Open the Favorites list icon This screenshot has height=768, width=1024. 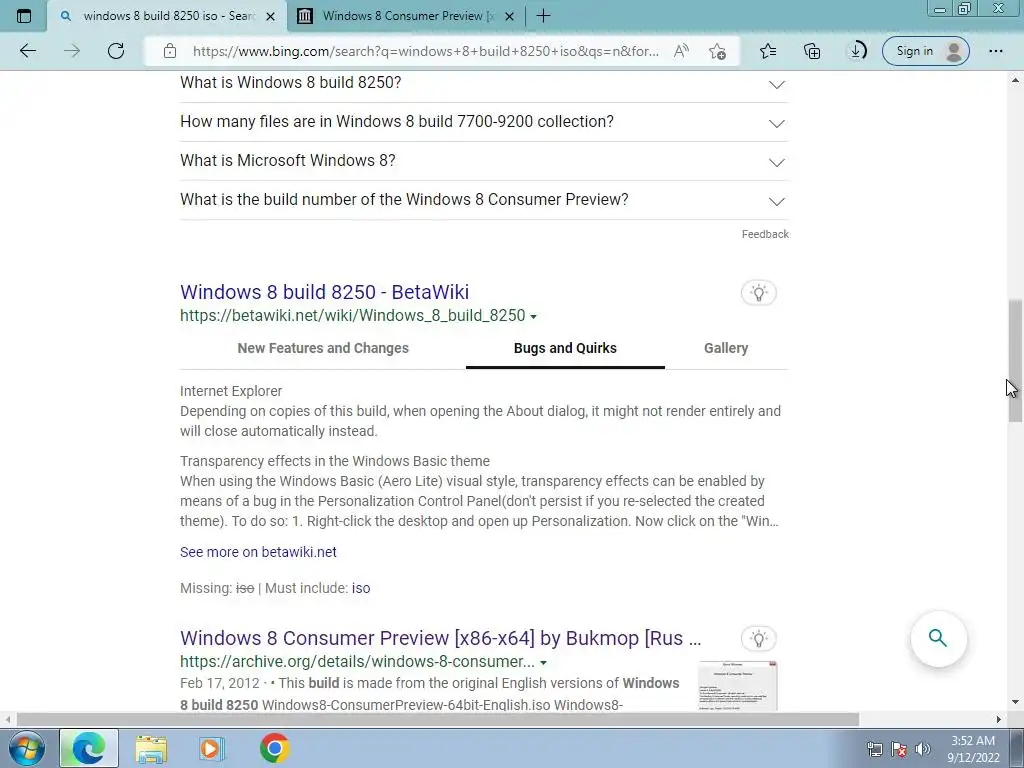point(768,51)
